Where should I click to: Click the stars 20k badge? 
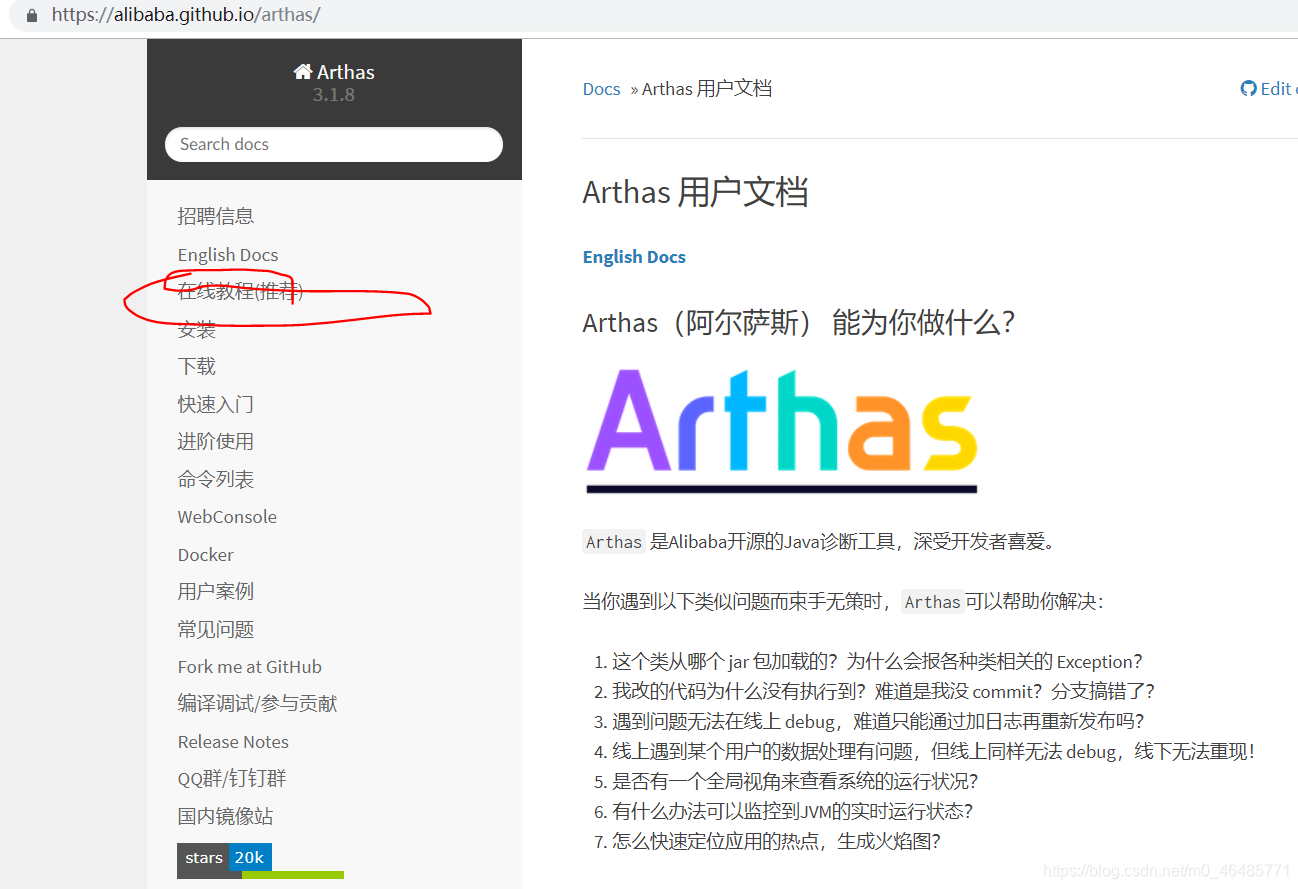(x=224, y=858)
